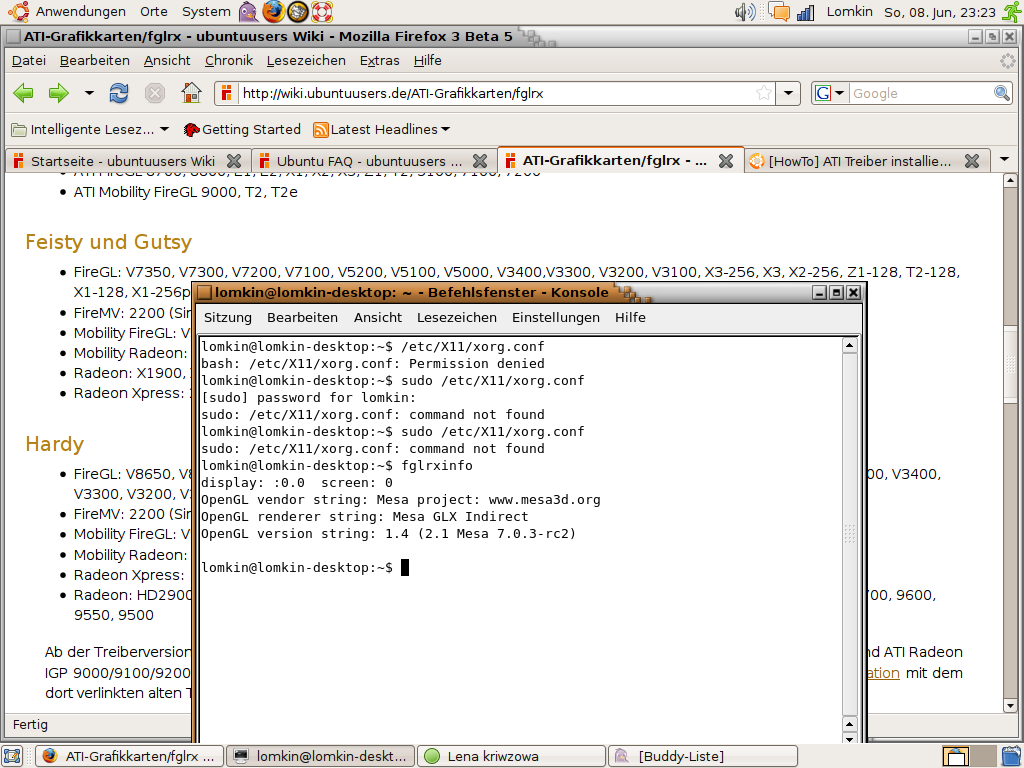
Task: Go forward with the green forward arrow
Action: click(x=59, y=93)
